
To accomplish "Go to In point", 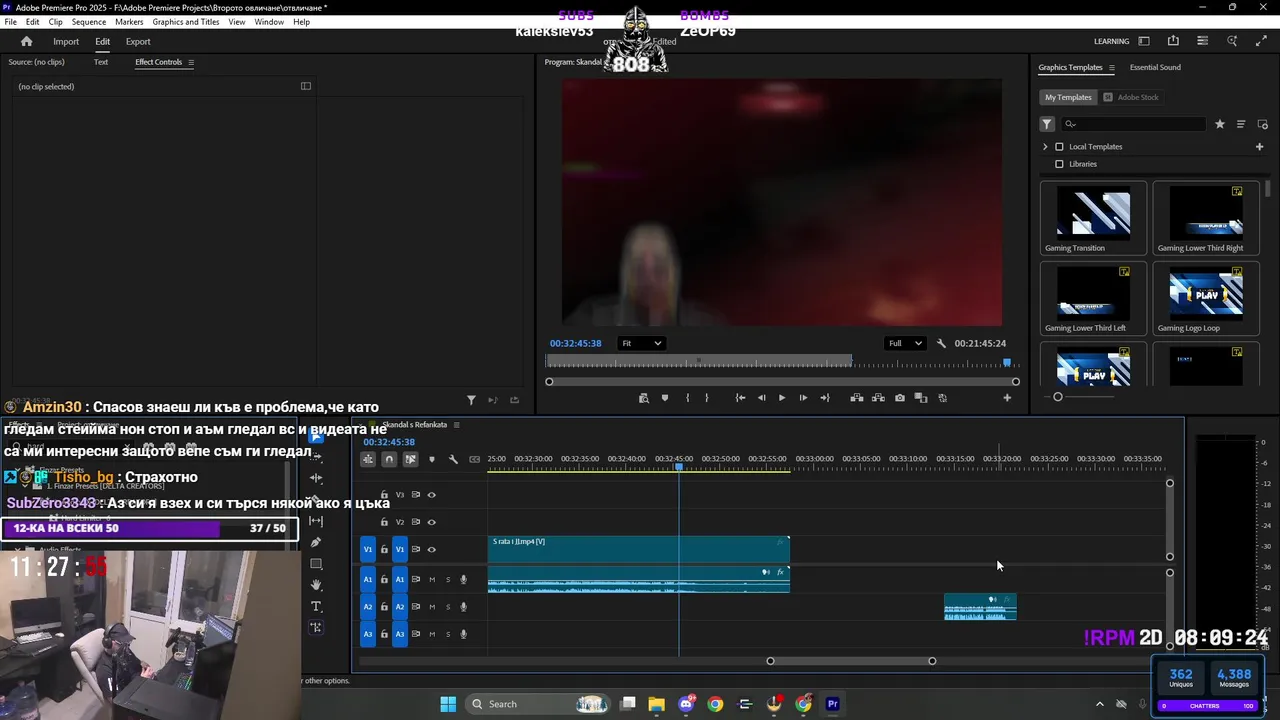I will (x=740, y=398).
